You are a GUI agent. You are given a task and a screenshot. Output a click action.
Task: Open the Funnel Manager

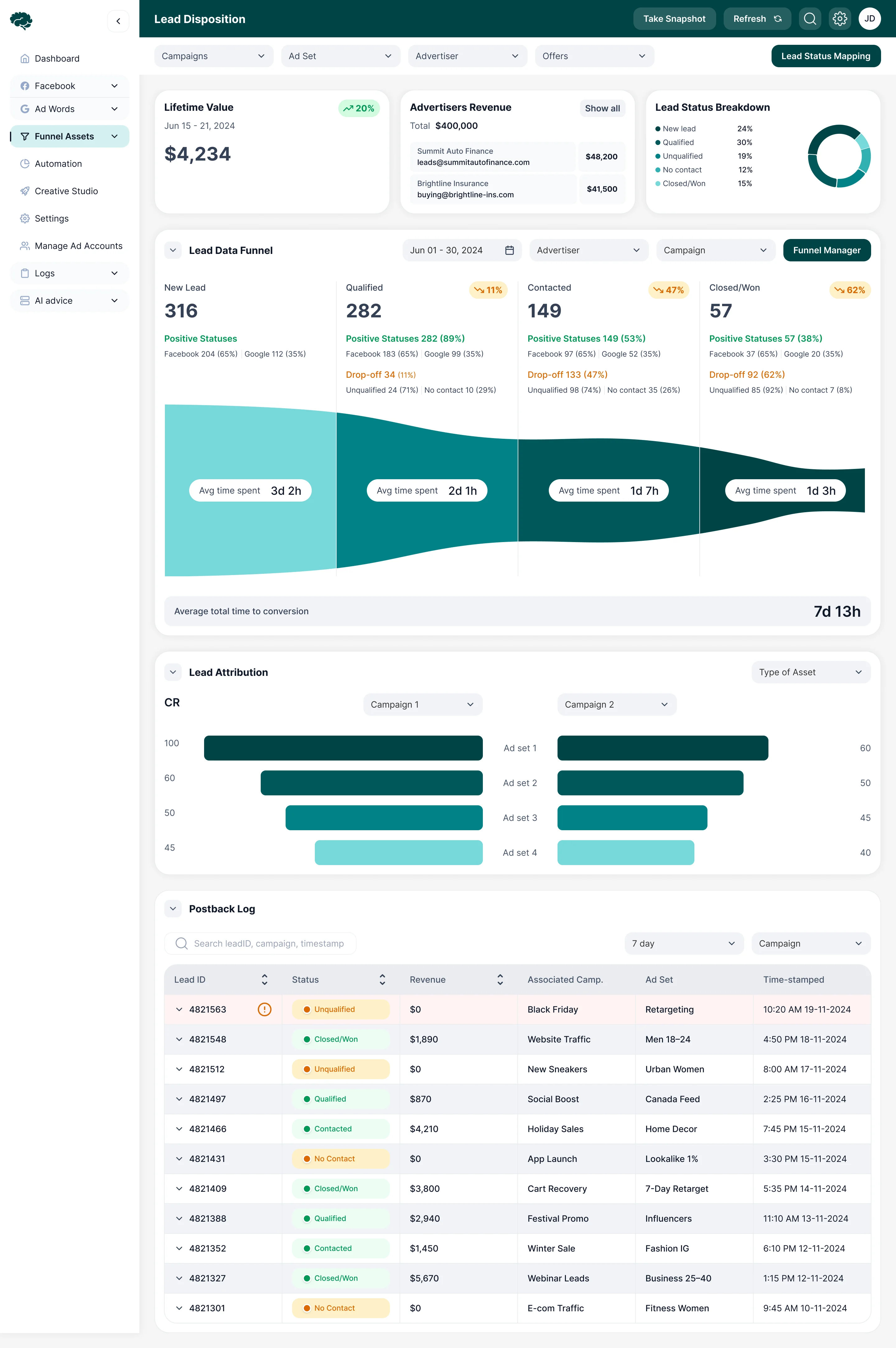coord(826,250)
